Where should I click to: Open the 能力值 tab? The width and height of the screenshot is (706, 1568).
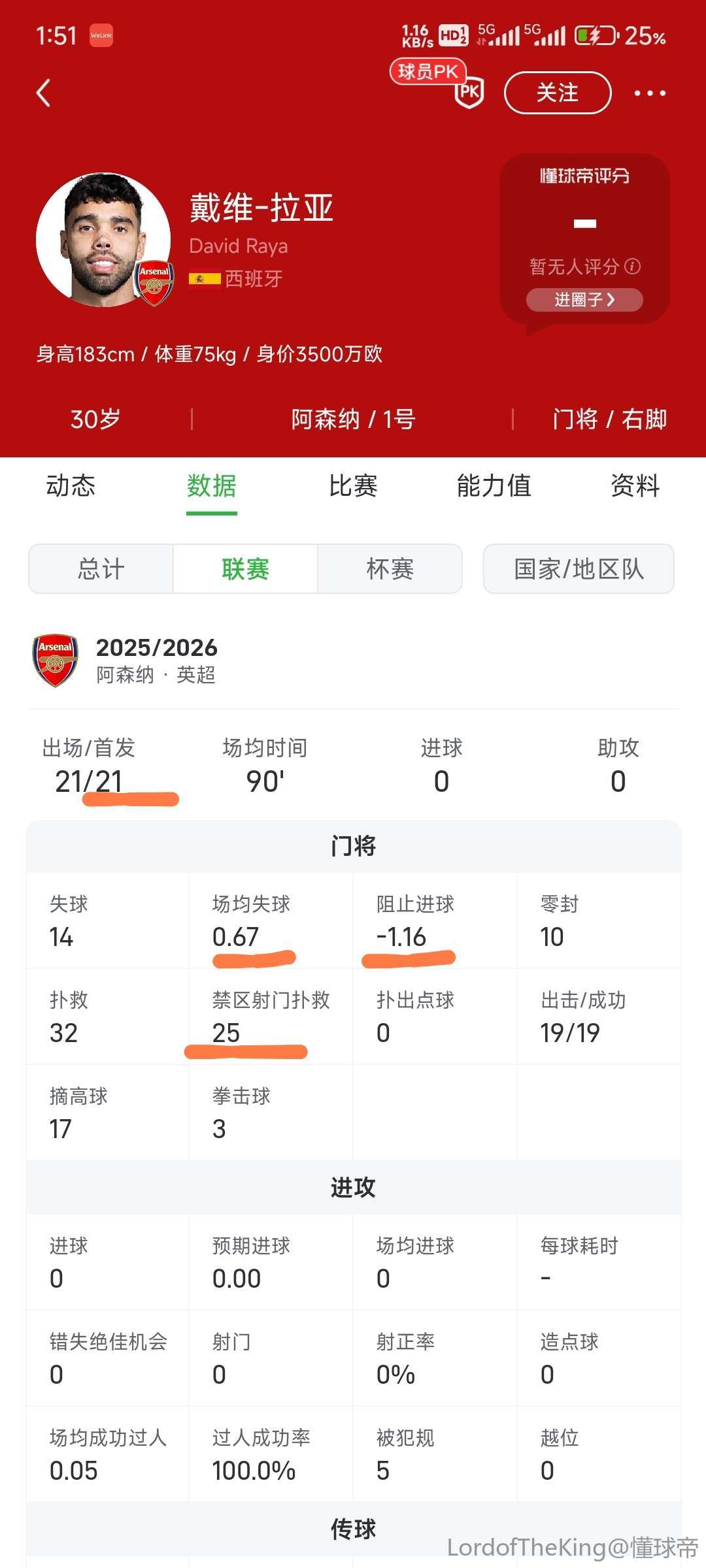pos(494,486)
